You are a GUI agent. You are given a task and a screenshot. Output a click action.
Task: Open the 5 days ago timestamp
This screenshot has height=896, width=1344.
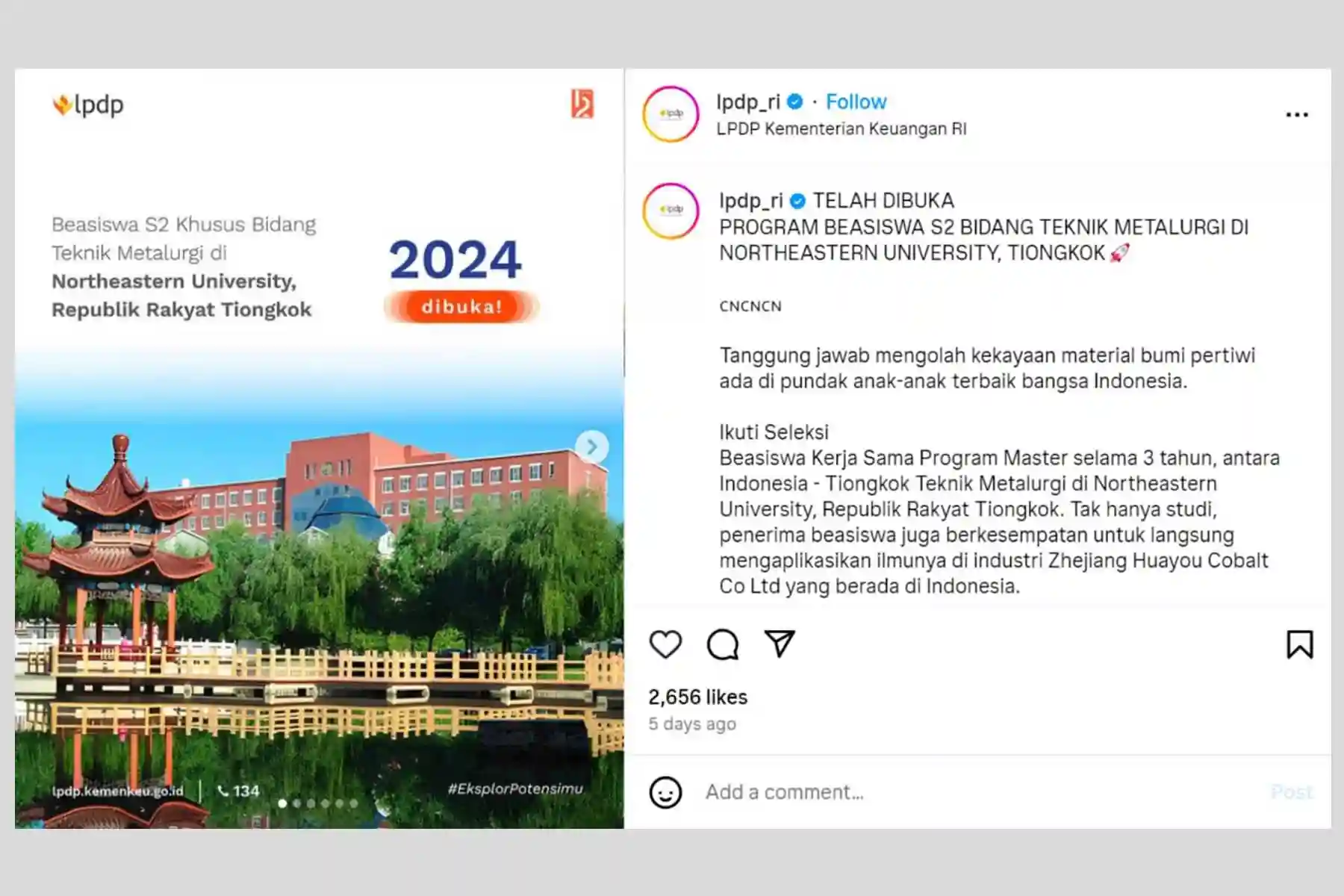click(x=692, y=724)
